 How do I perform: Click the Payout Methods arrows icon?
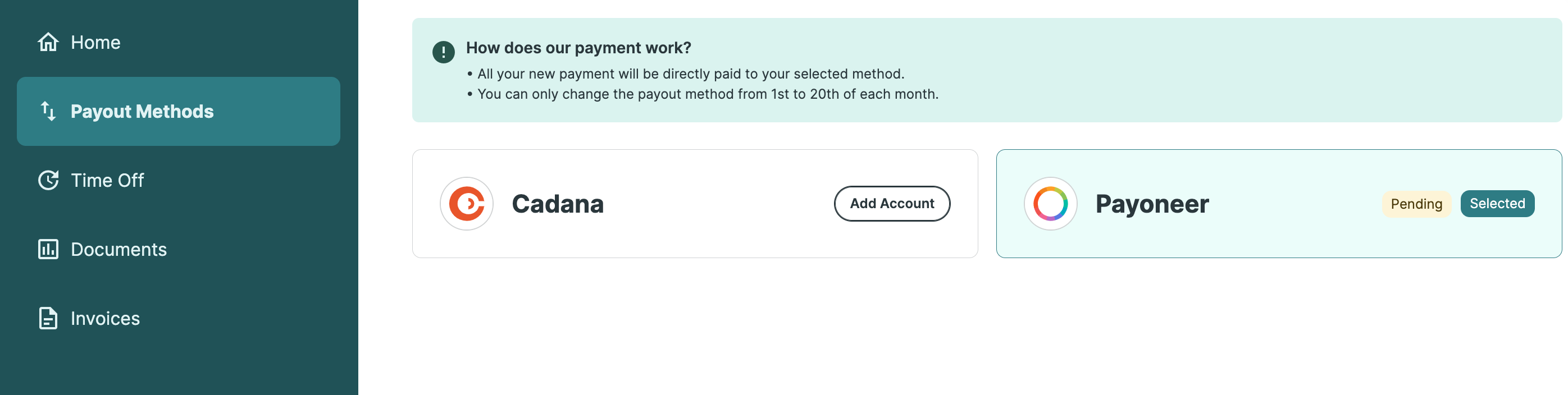coord(48,111)
